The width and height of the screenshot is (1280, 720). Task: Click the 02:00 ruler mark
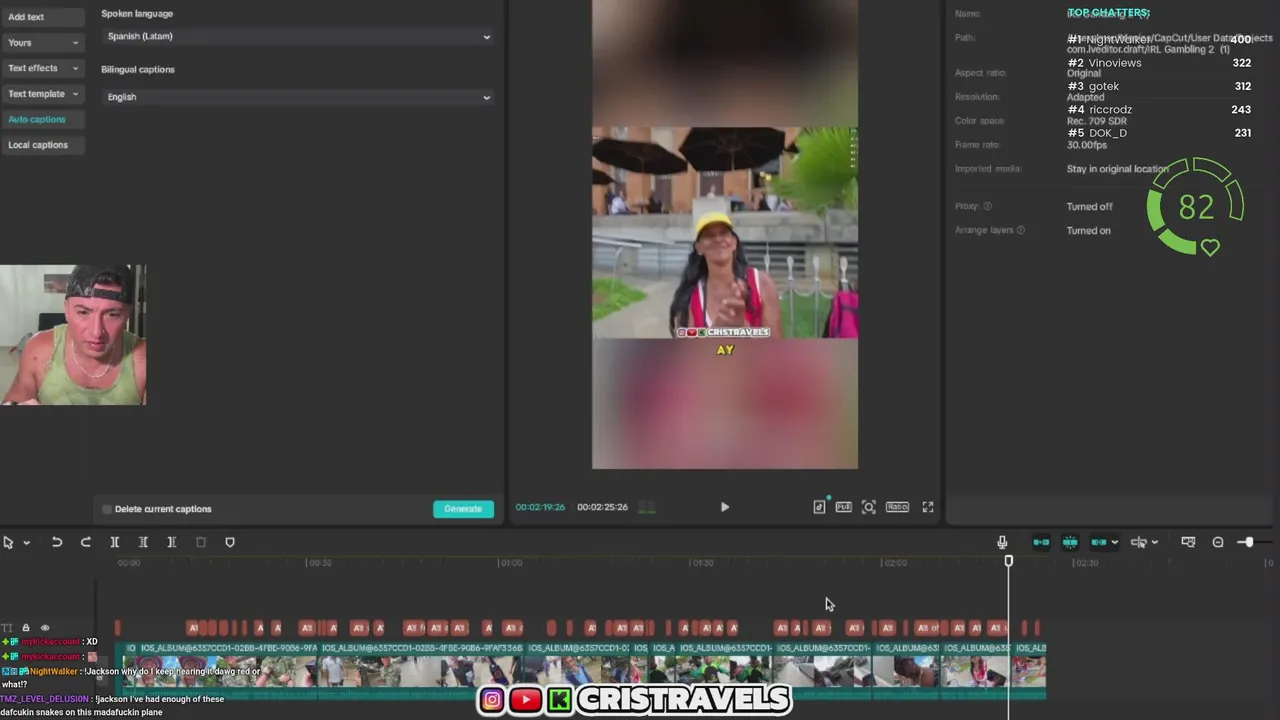coord(895,563)
